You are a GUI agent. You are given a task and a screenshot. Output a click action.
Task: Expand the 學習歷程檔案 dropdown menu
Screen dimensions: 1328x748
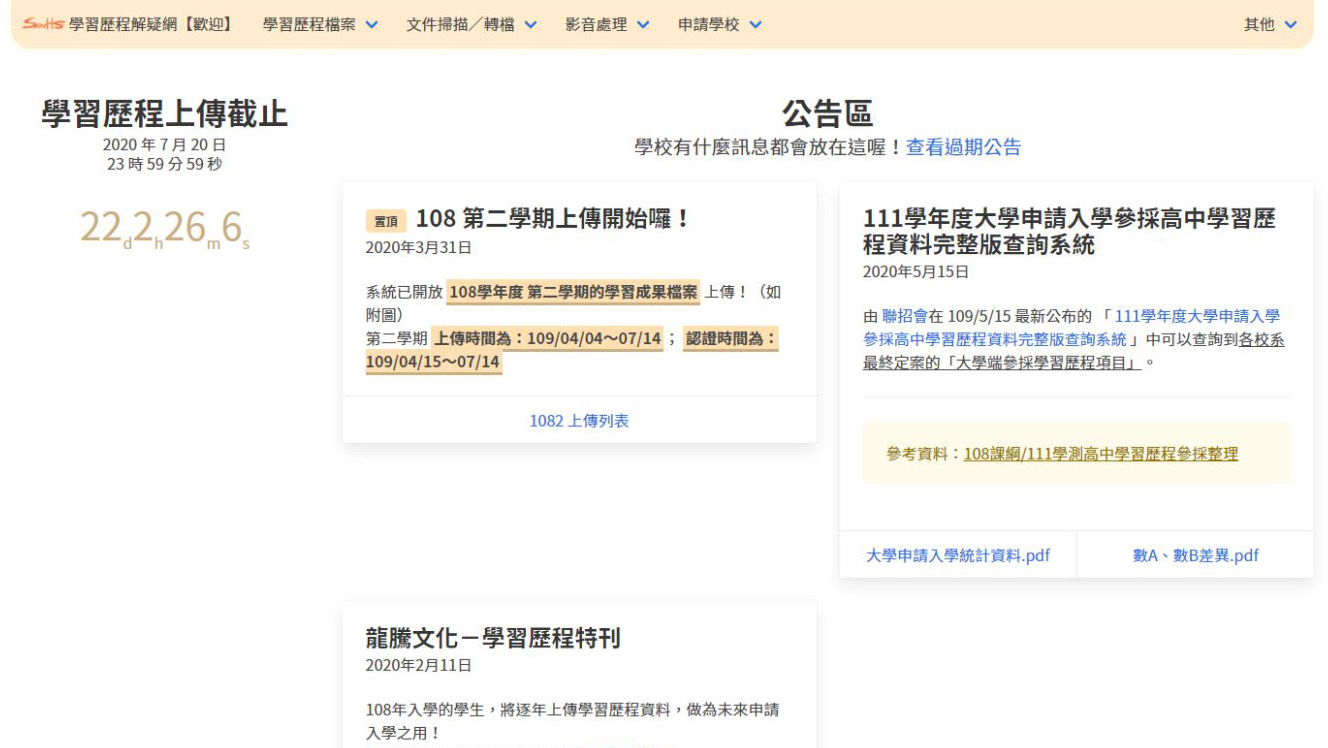tap(320, 24)
